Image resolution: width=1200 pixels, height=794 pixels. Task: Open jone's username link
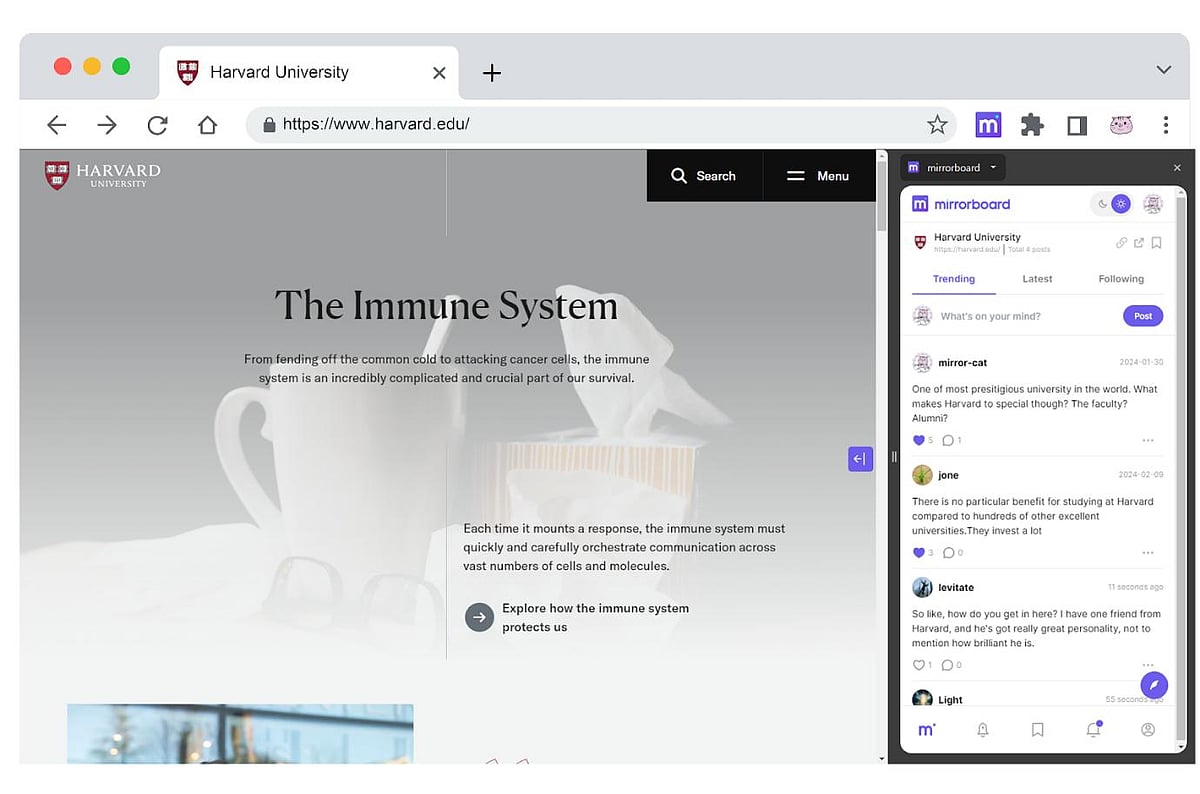[948, 475]
